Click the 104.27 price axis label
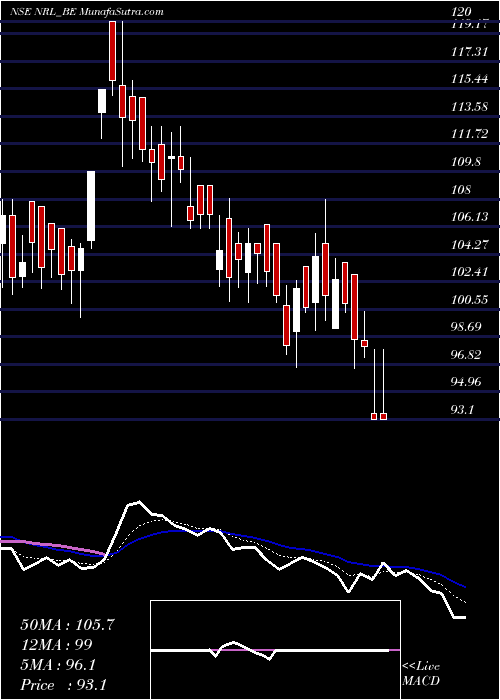This screenshot has height=700, width=500. (469, 245)
